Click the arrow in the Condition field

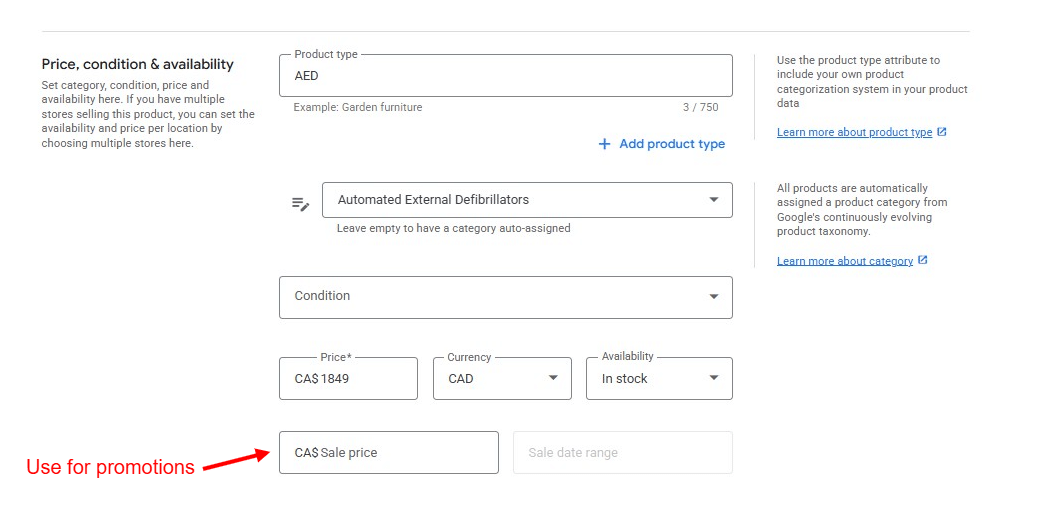tap(713, 297)
